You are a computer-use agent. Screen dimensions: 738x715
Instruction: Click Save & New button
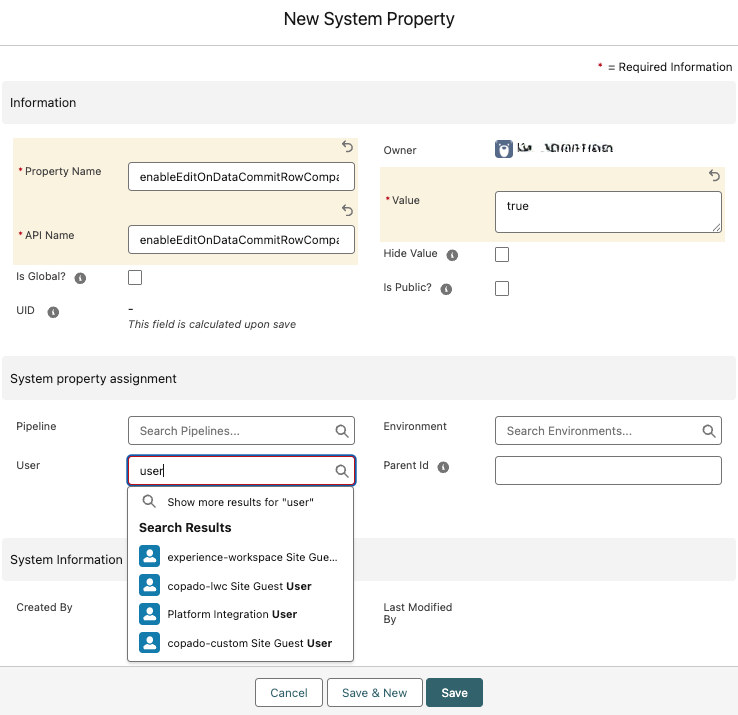coord(375,692)
